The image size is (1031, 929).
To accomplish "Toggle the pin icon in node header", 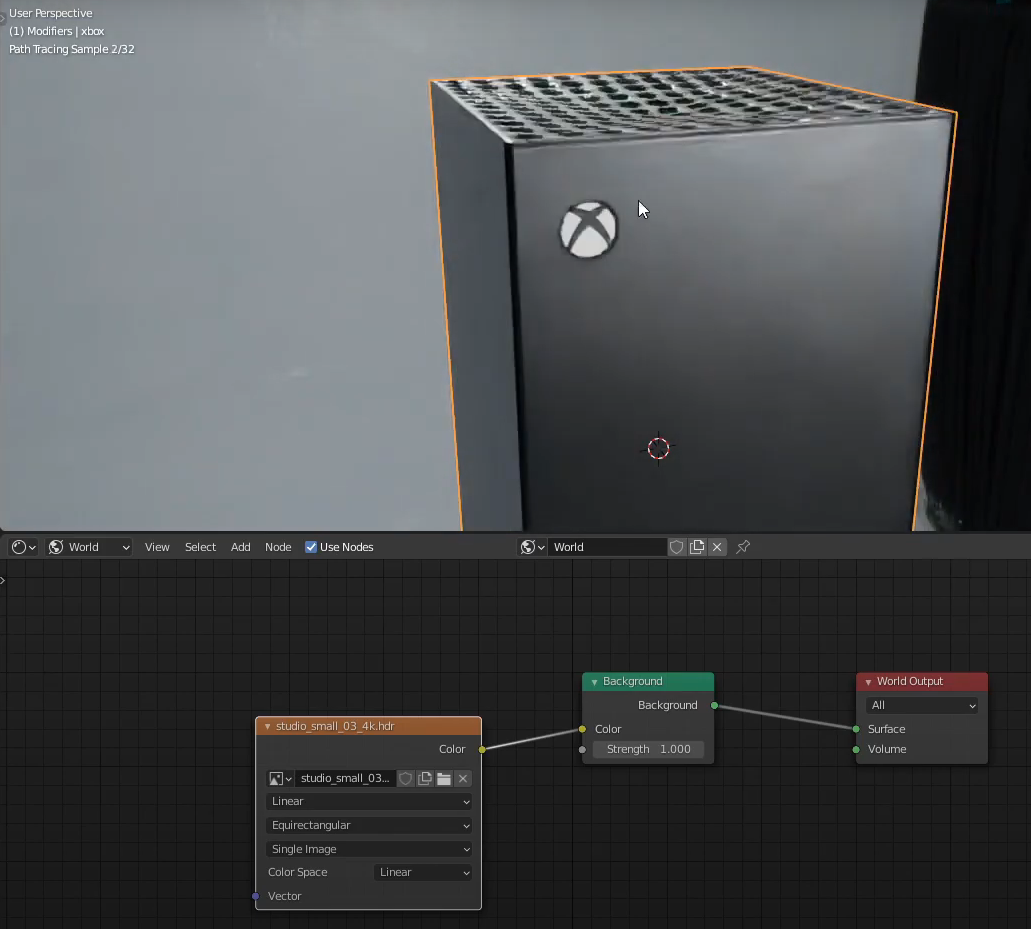I will point(743,547).
